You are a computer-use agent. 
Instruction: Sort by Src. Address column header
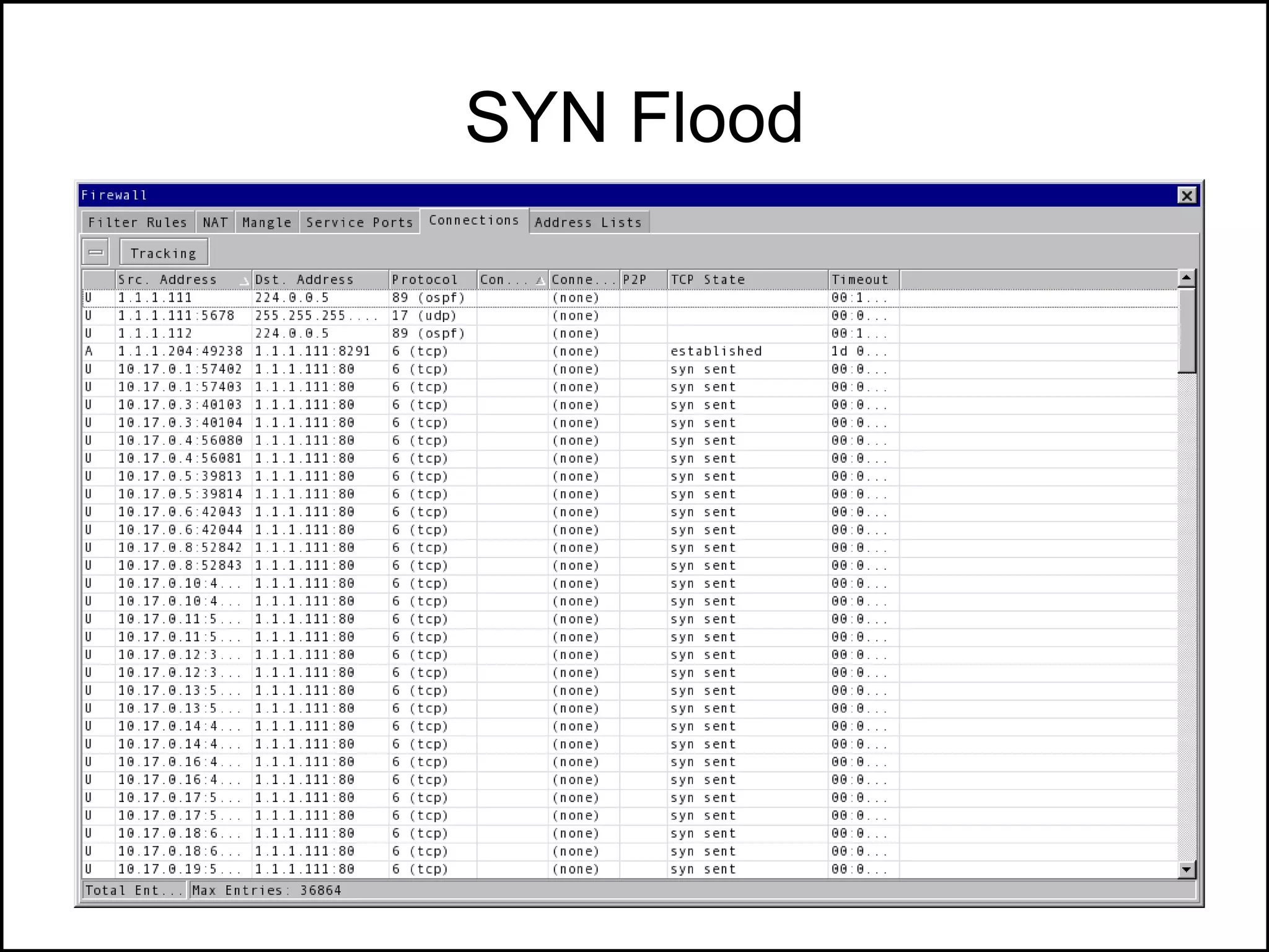[183, 279]
